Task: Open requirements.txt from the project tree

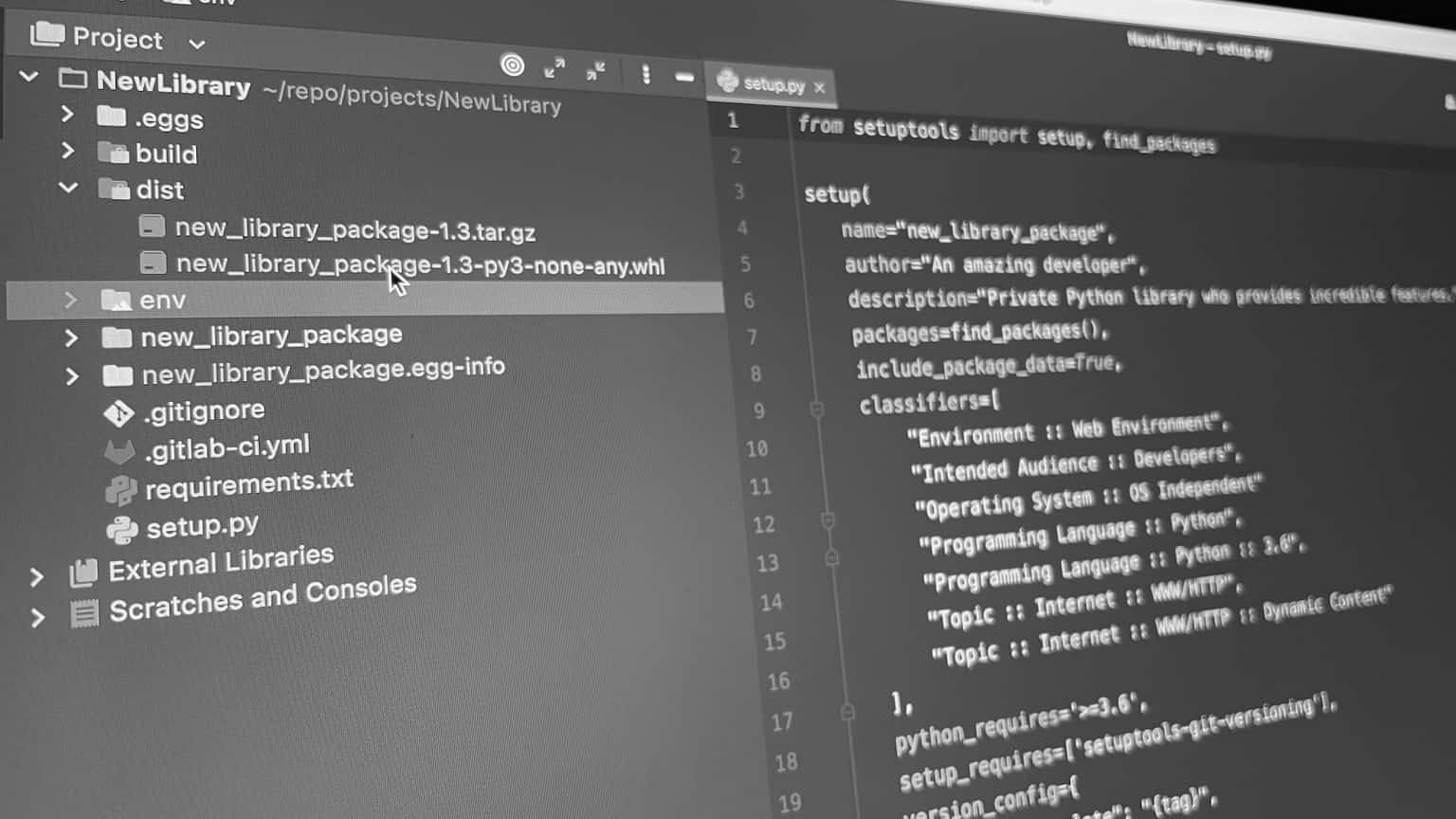Action: [248, 482]
